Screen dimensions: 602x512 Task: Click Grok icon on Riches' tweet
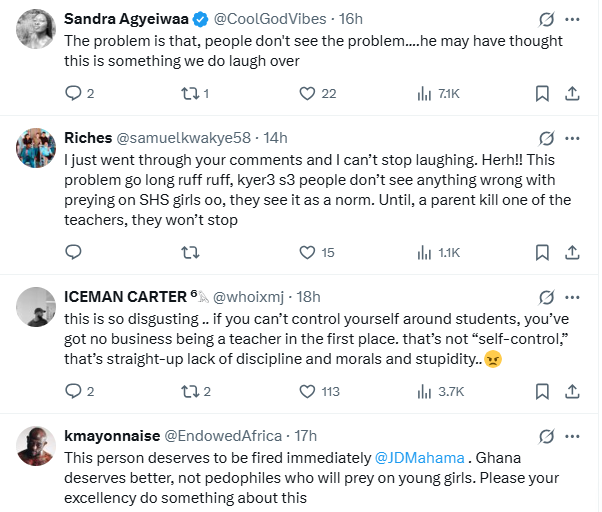point(546,136)
